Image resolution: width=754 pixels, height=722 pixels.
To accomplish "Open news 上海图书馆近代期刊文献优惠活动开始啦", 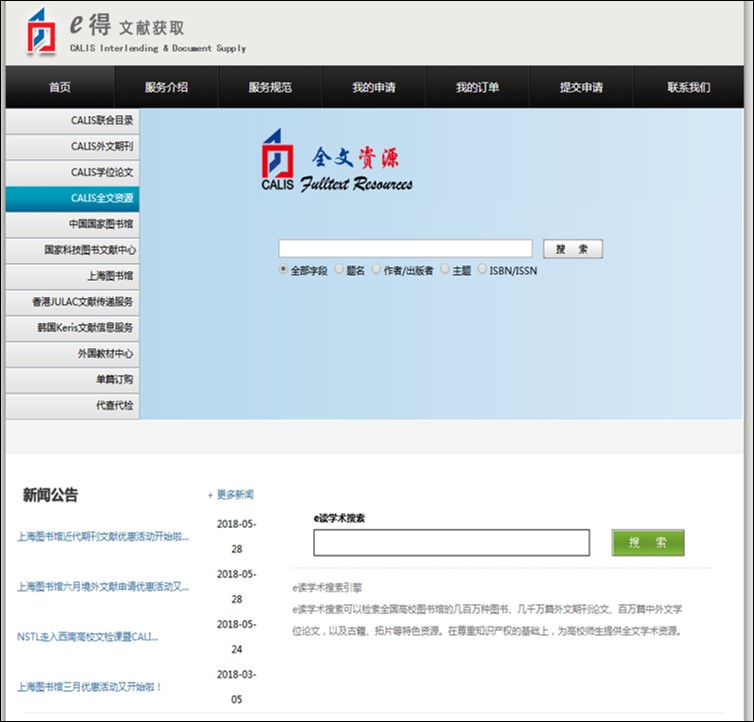I will click(103, 536).
